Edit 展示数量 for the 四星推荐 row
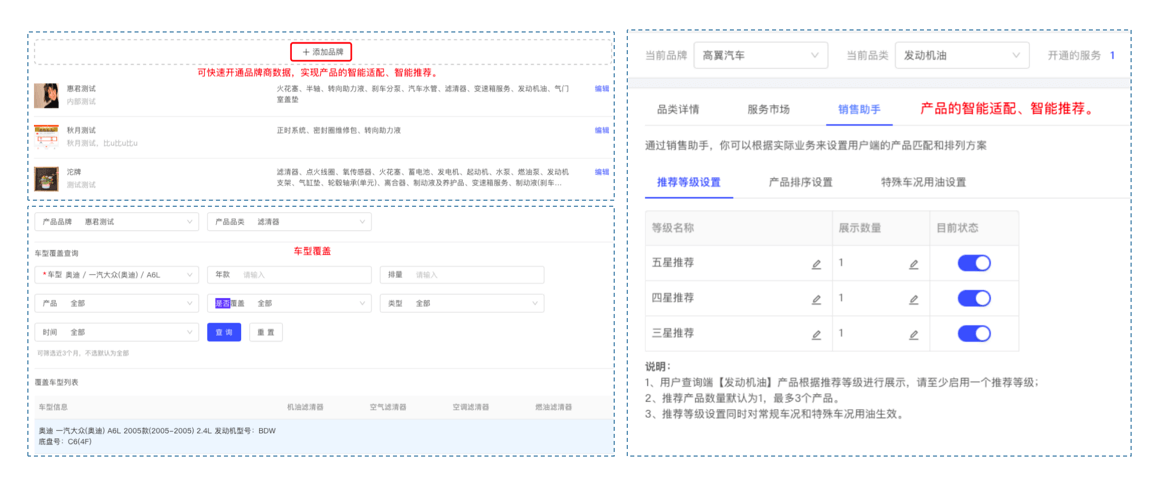Screen dimensions: 1160x486 pos(913,299)
